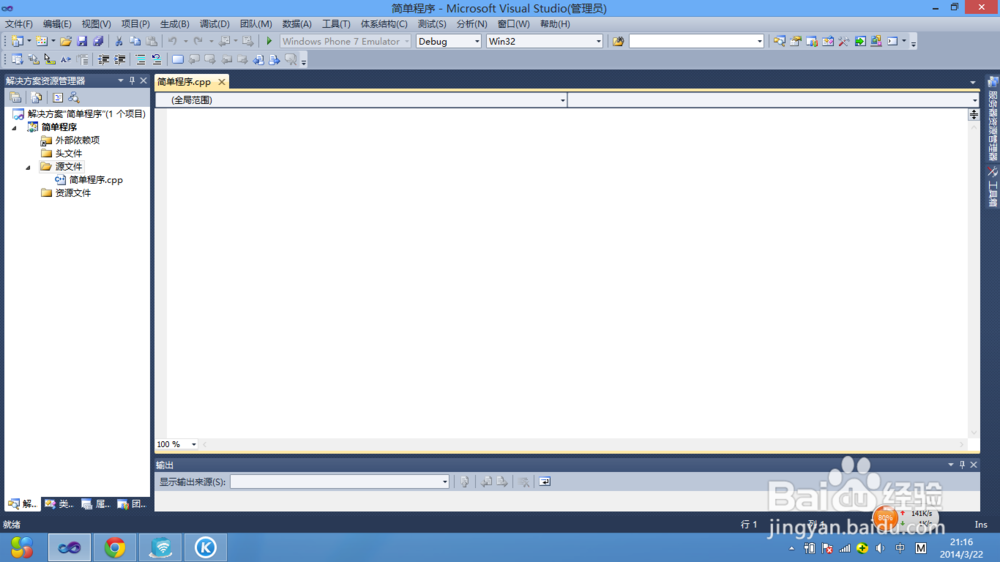Image resolution: width=1000 pixels, height=562 pixels.
Task: Click the Show All Files icon in Solution Explorer
Action: (36, 98)
